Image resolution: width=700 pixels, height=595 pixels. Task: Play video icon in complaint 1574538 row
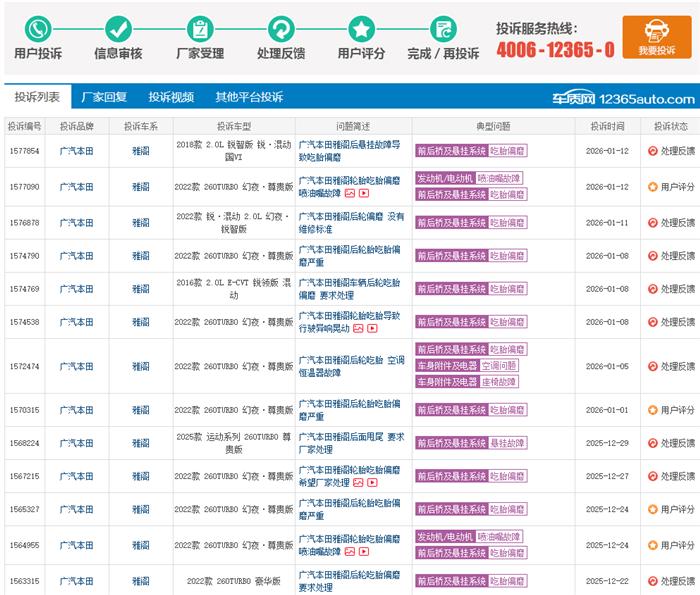pos(372,328)
